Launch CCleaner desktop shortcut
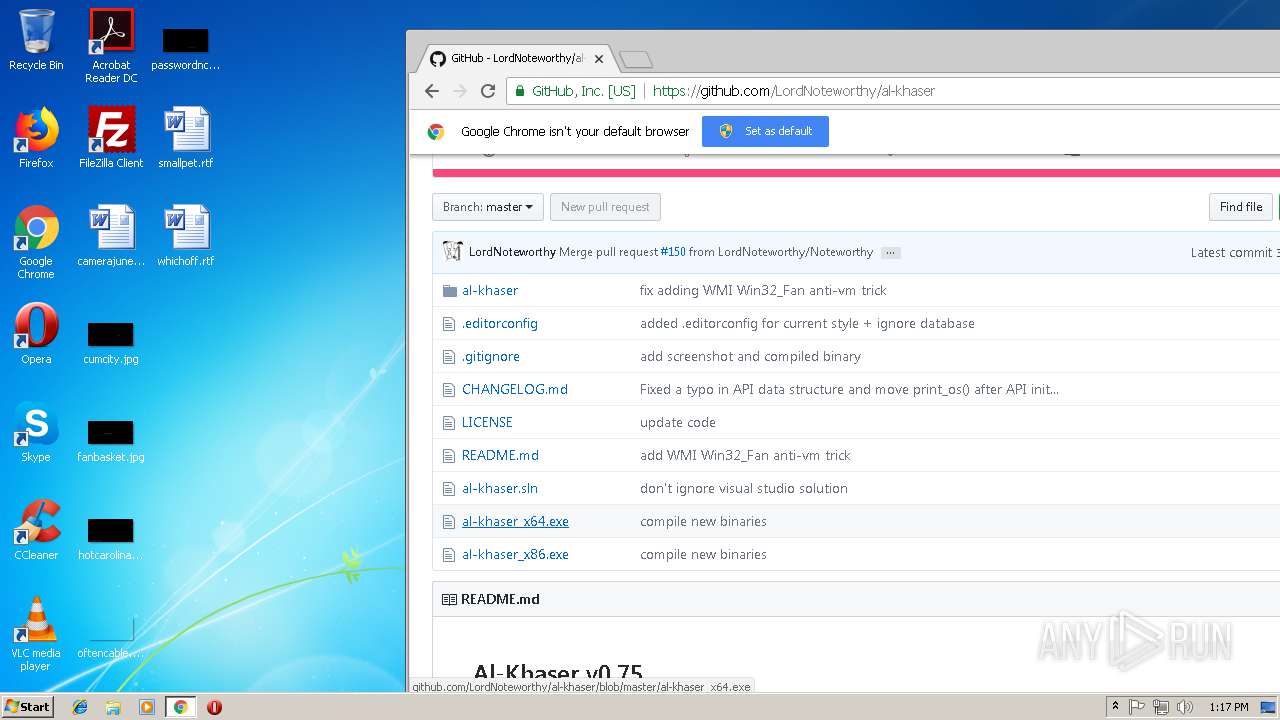 [x=36, y=530]
